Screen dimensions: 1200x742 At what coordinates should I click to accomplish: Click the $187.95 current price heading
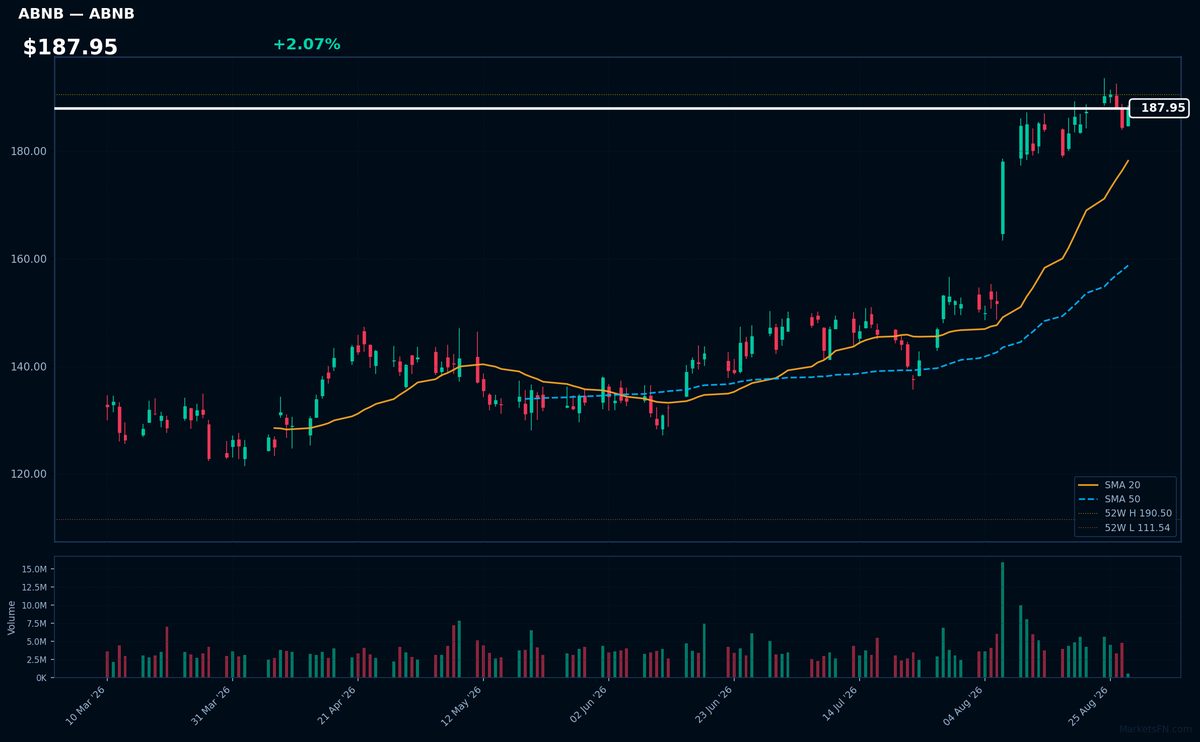(x=70, y=47)
